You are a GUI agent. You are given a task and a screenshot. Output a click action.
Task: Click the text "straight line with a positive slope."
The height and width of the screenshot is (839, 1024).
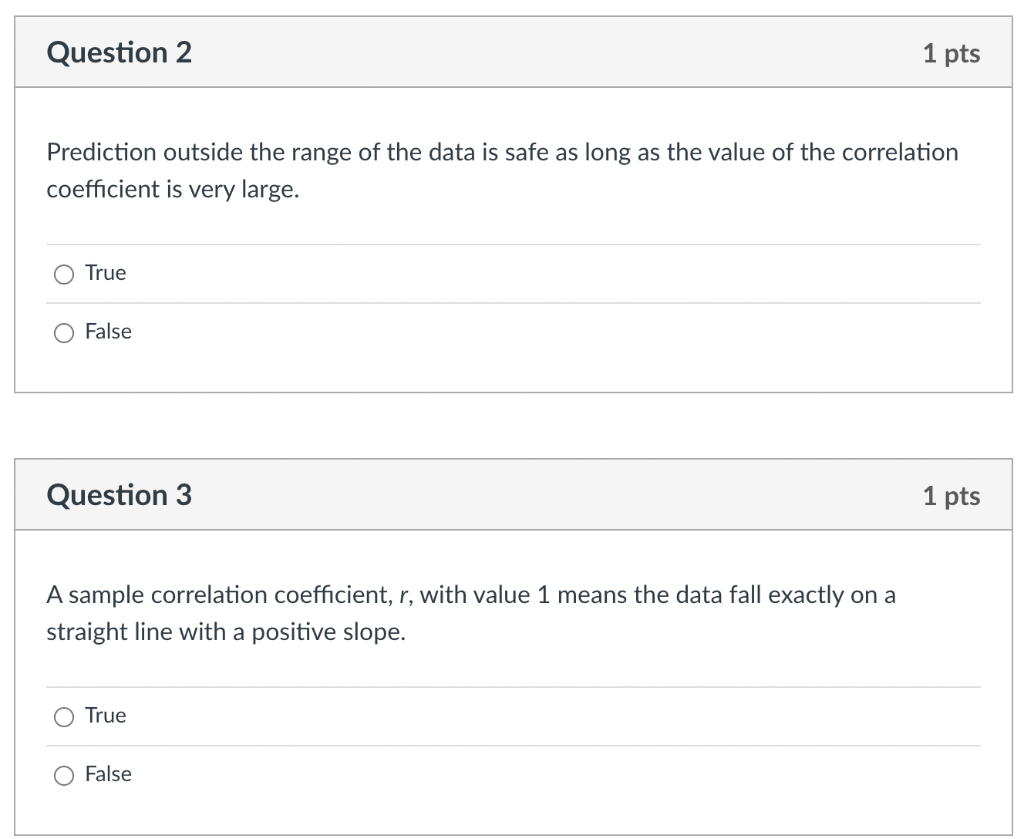(226, 633)
